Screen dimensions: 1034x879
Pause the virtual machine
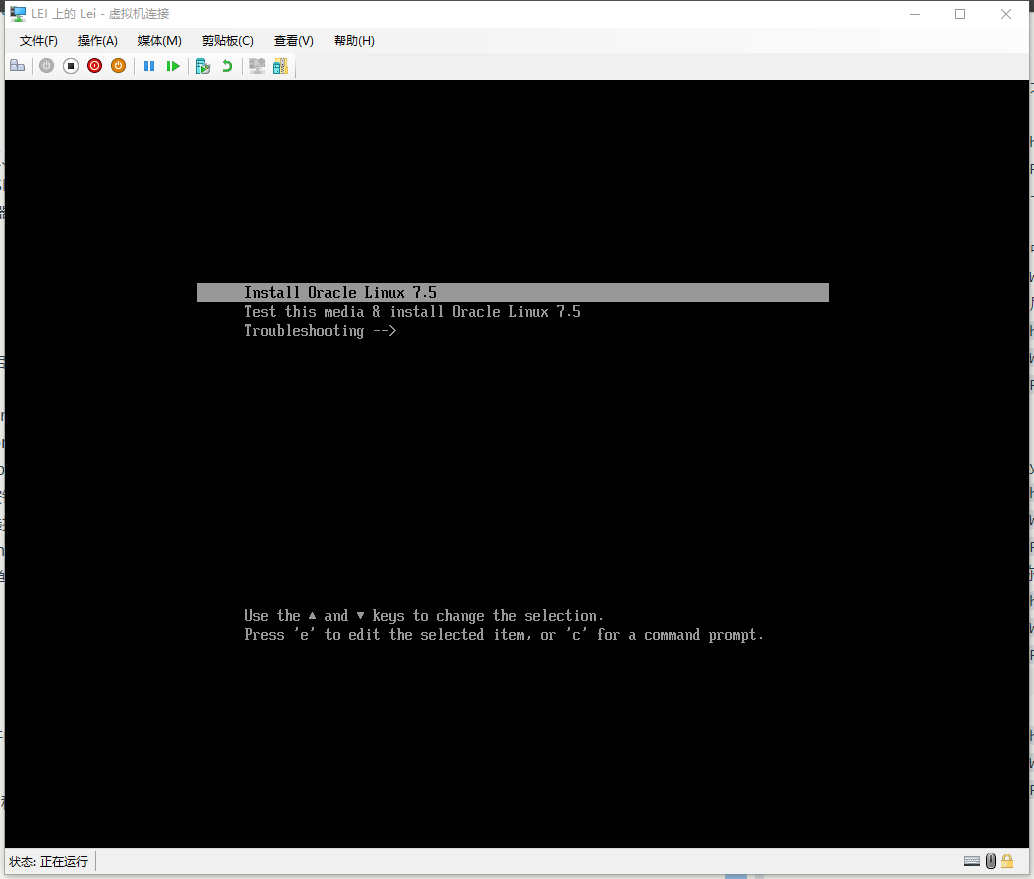coord(149,66)
